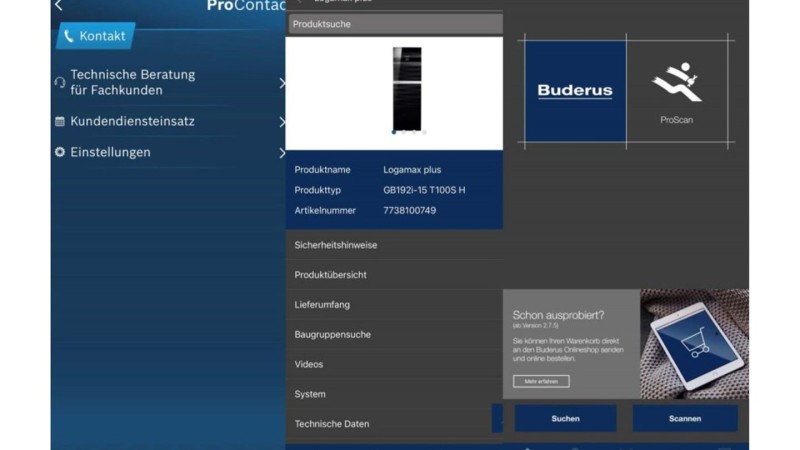Expand chevron next to Einstellungen
The height and width of the screenshot is (450, 800).
pos(282,153)
